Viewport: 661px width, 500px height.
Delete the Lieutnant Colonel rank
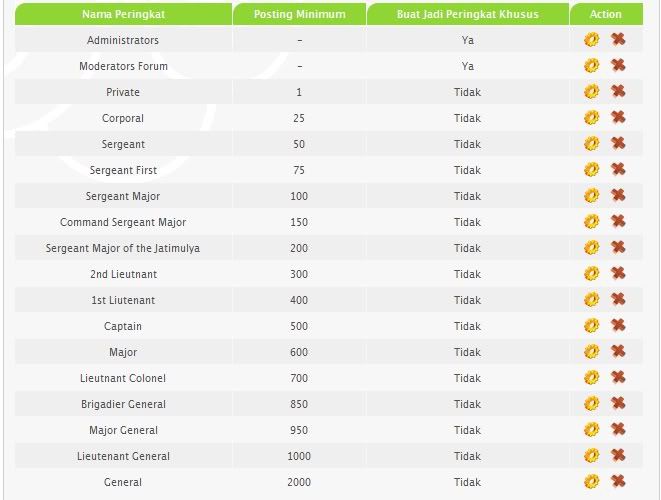pos(618,377)
